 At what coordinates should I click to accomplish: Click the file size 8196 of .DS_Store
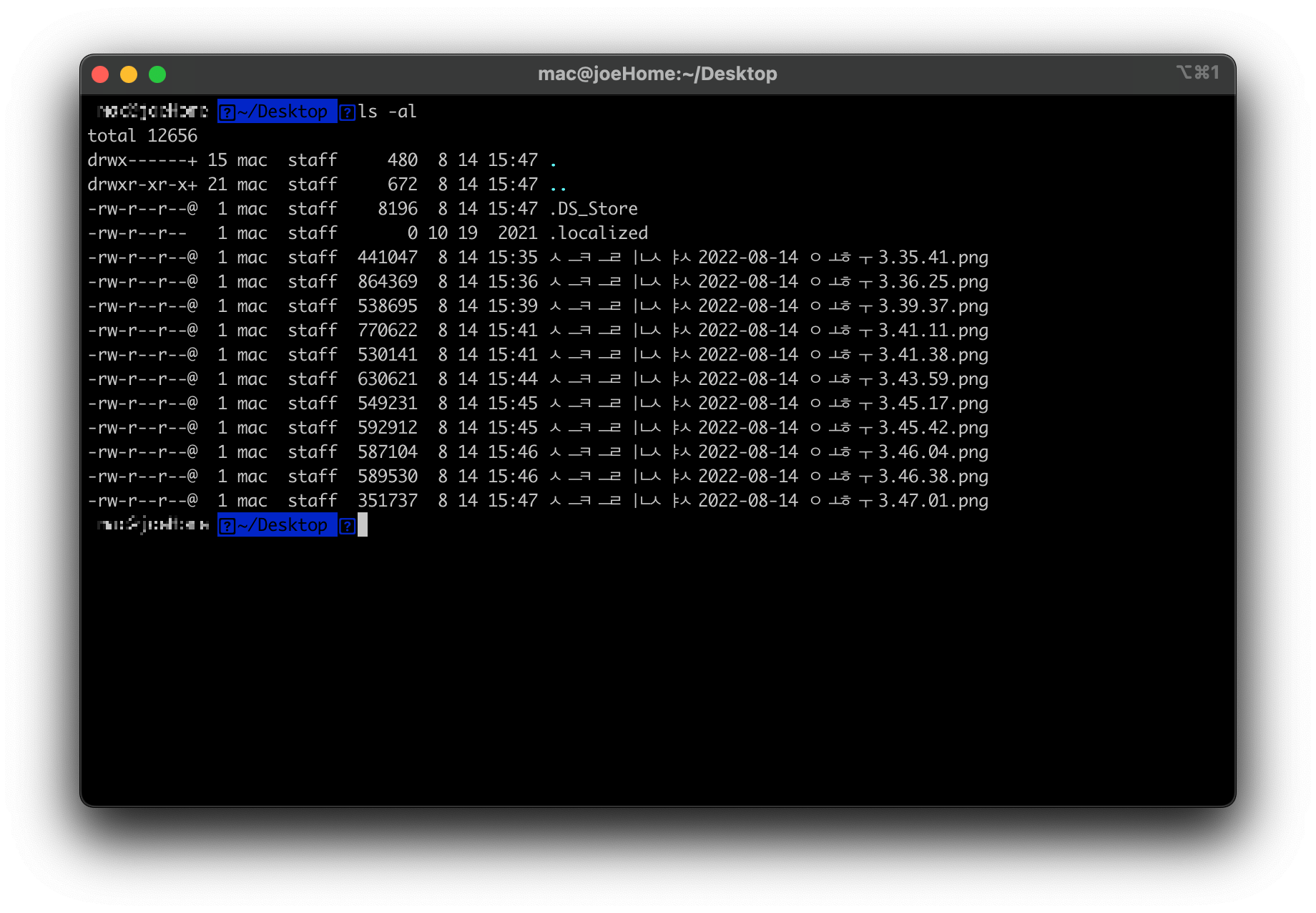[x=398, y=209]
